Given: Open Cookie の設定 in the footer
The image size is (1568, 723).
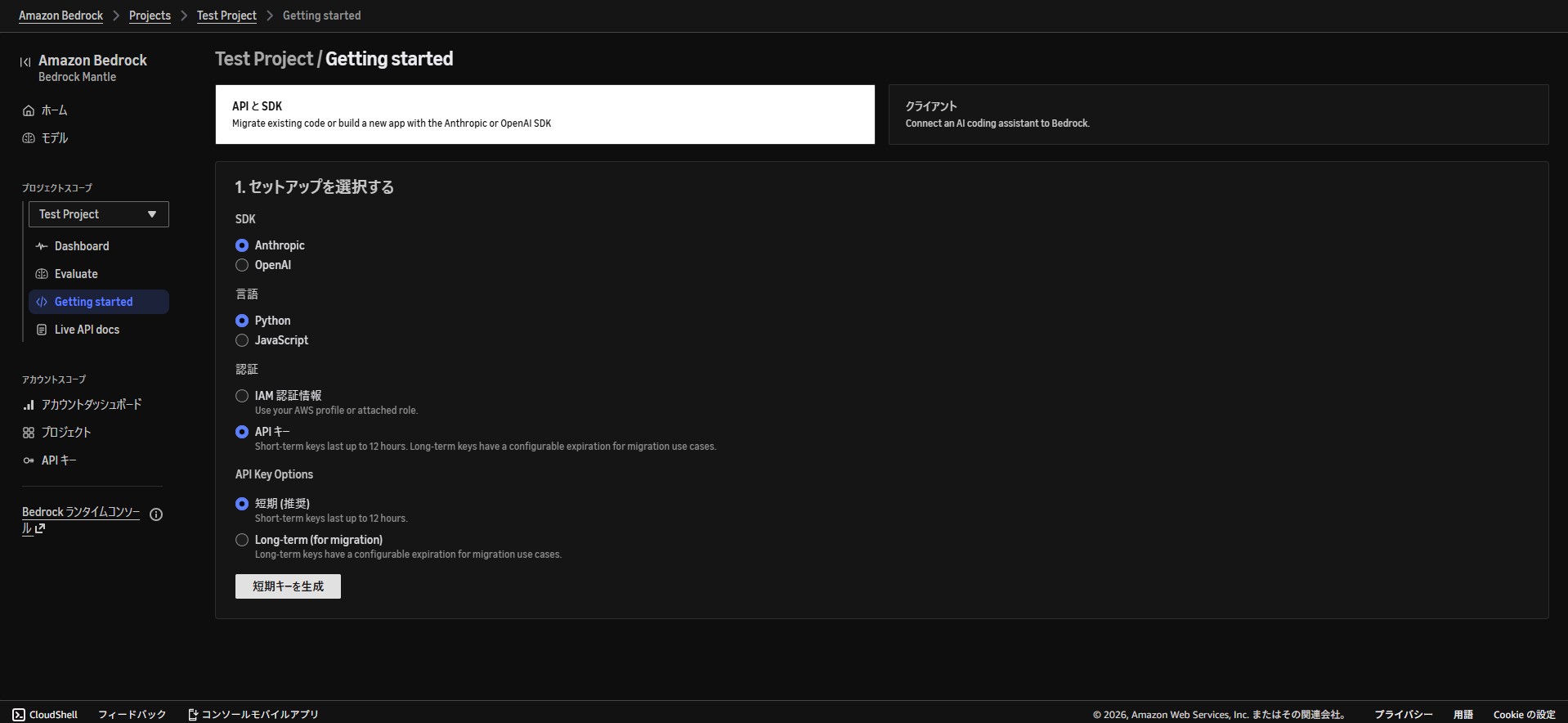Looking at the screenshot, I should 1524,715.
